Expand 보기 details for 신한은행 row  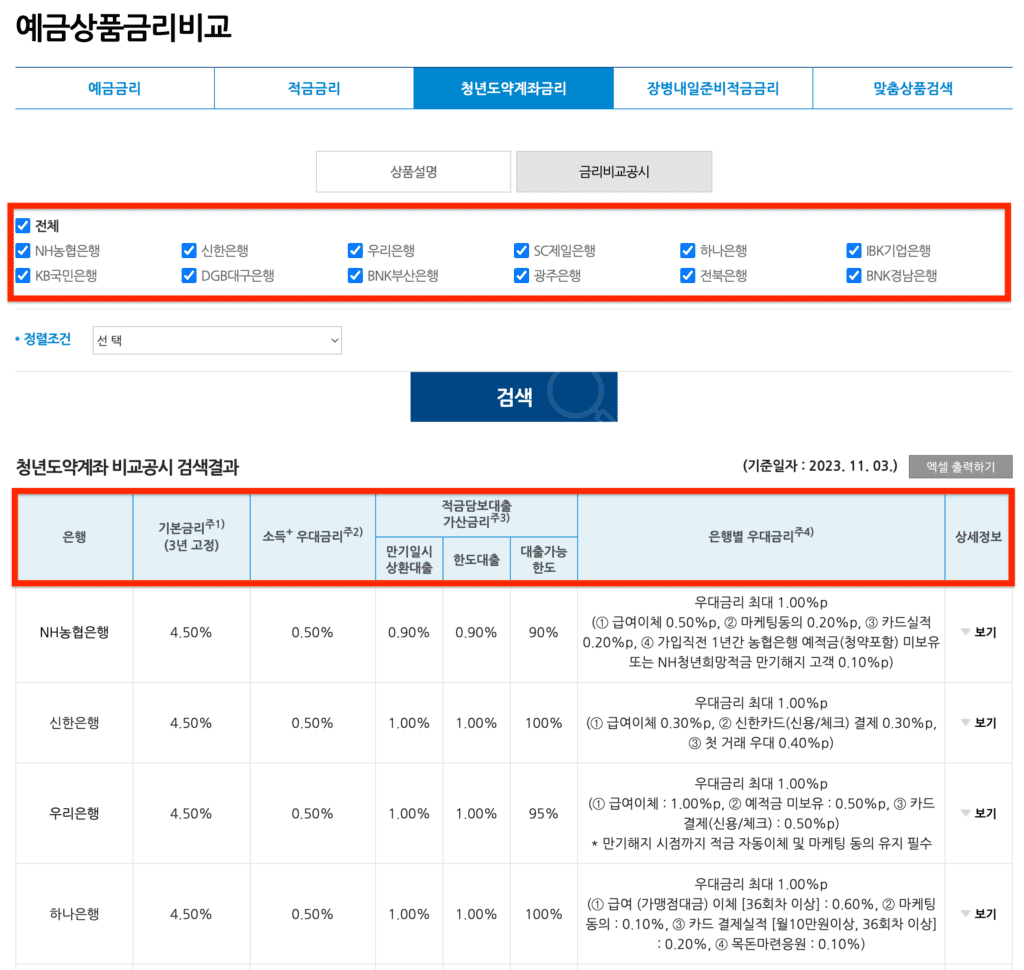point(979,723)
